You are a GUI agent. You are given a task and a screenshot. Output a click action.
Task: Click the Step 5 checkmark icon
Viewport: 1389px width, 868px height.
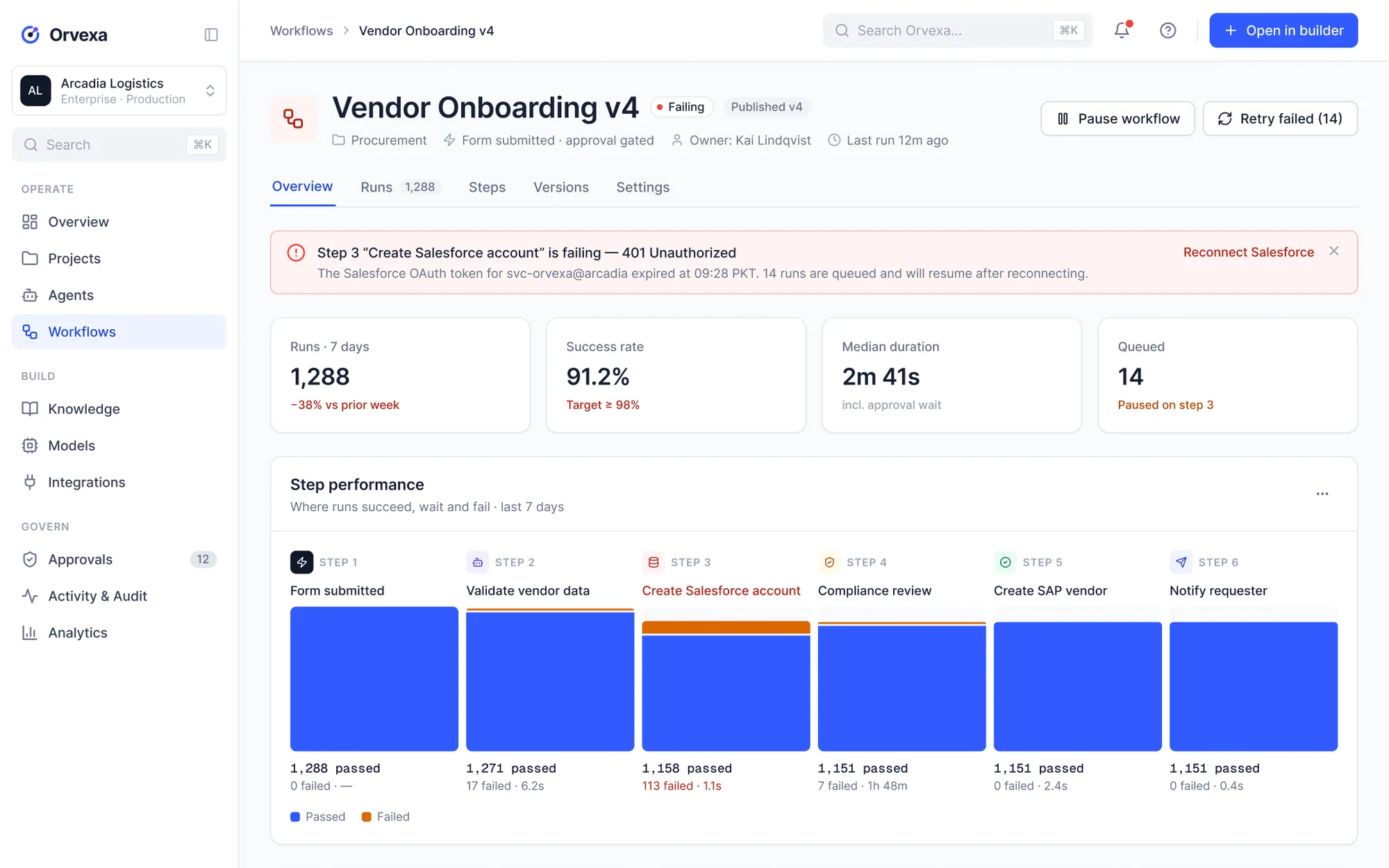tap(1005, 562)
